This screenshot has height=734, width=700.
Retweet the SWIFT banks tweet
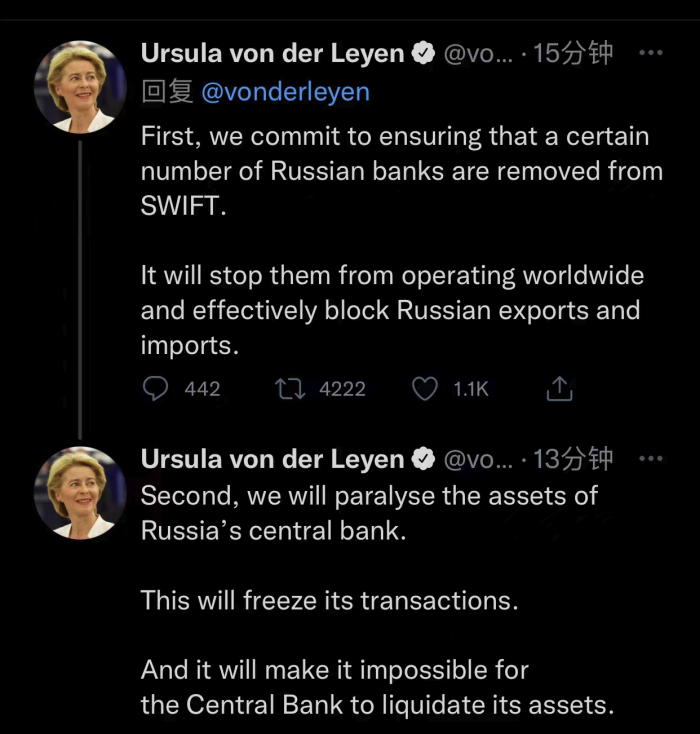(x=290, y=389)
